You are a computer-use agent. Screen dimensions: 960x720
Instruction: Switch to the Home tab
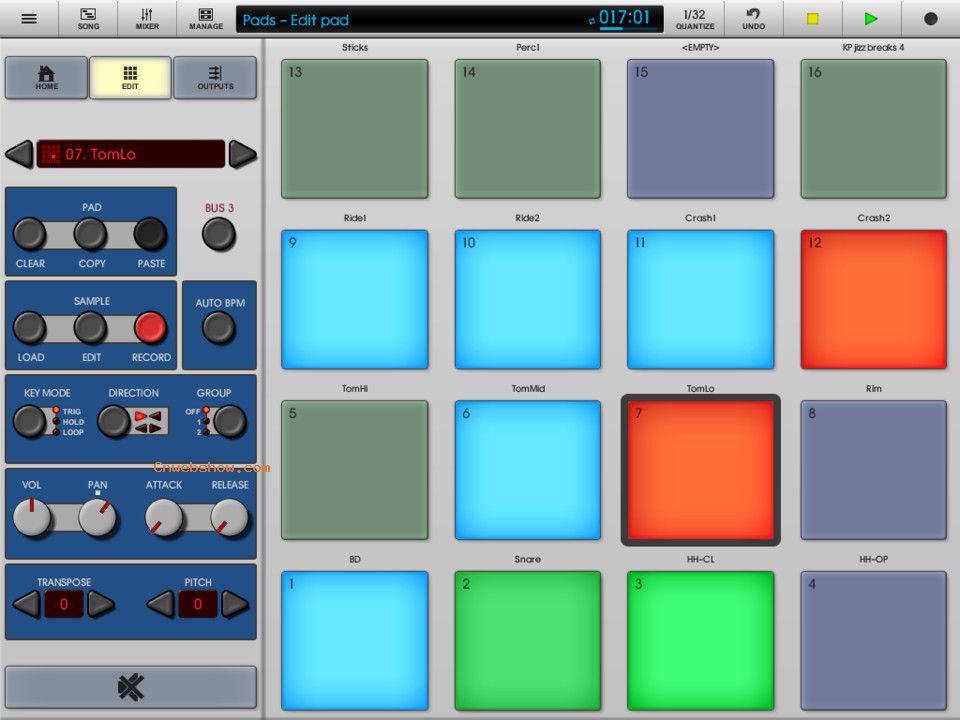click(x=46, y=78)
